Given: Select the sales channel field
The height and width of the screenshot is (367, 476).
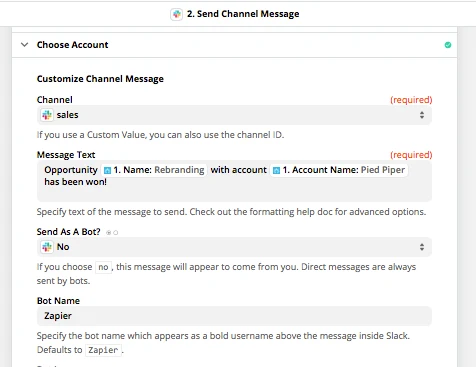Looking at the screenshot, I should coord(234,115).
